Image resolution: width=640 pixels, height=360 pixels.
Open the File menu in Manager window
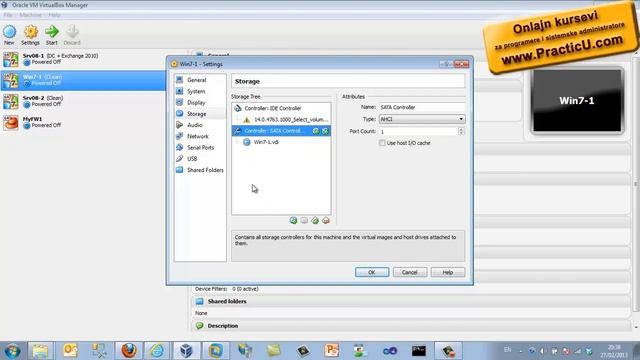tap(8, 15)
